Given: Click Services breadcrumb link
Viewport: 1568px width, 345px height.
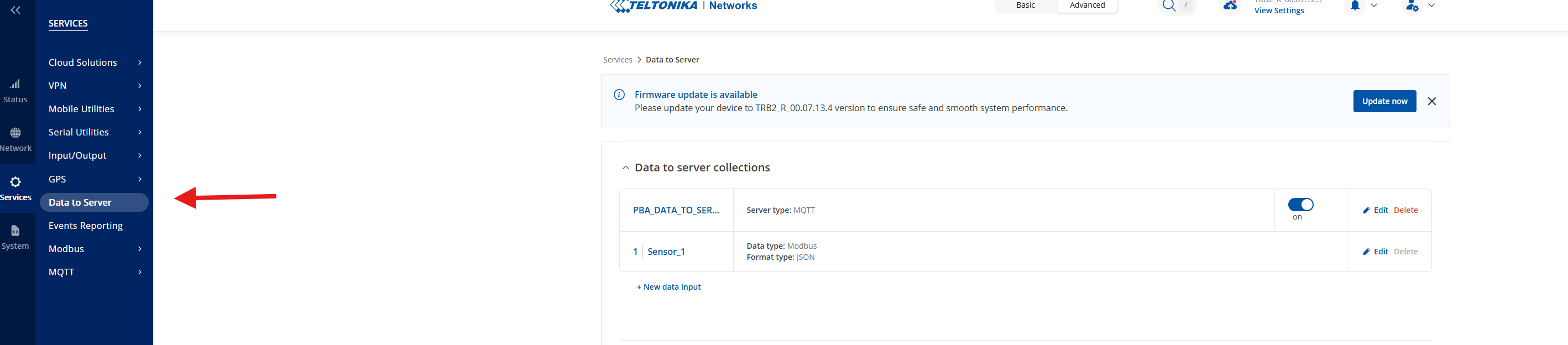Looking at the screenshot, I should (617, 60).
